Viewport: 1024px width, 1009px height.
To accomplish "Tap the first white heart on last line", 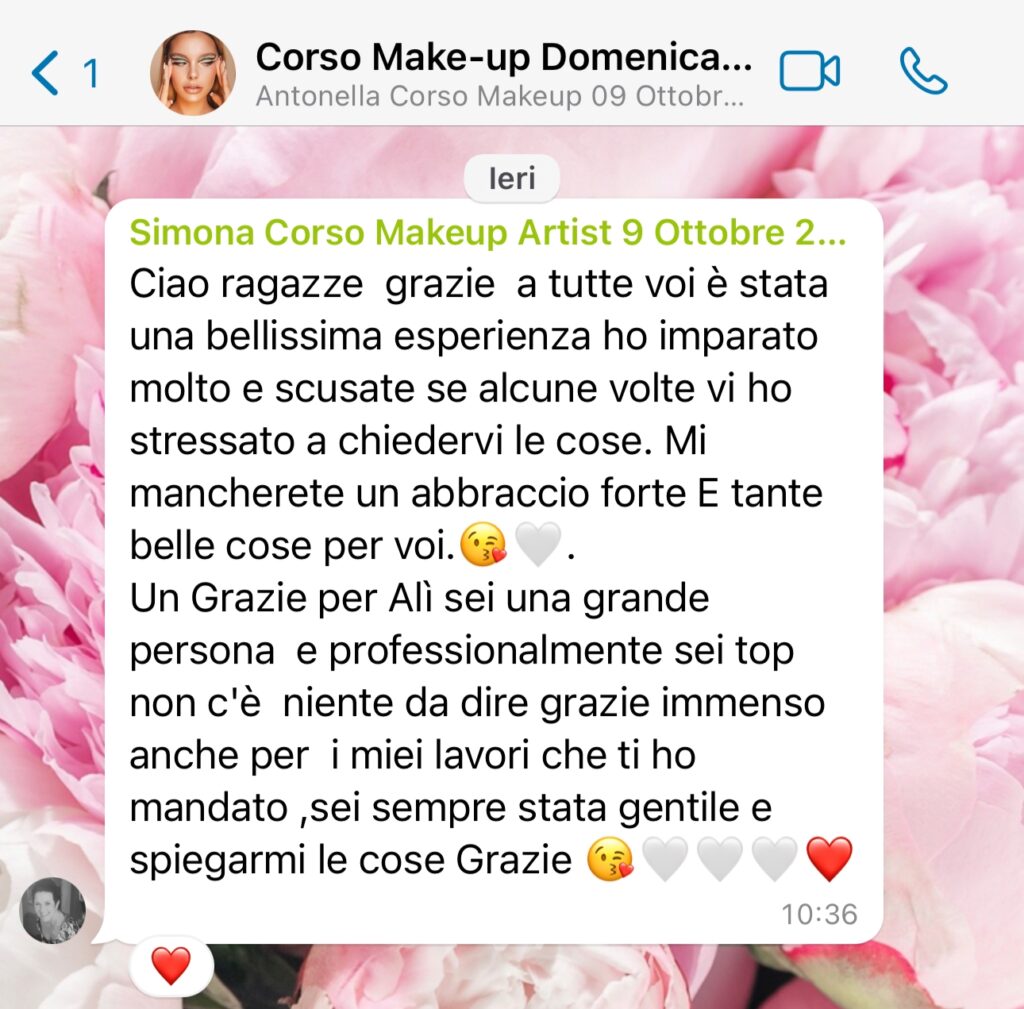I will tap(665, 859).
